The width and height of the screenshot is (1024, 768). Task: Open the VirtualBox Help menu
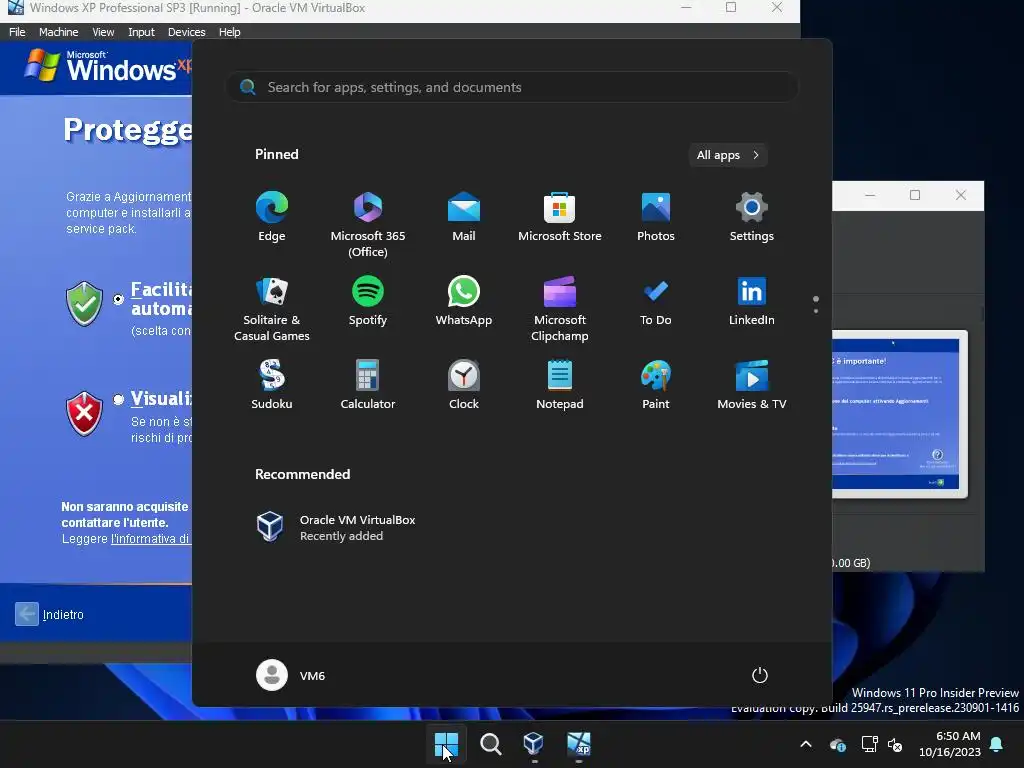[229, 32]
